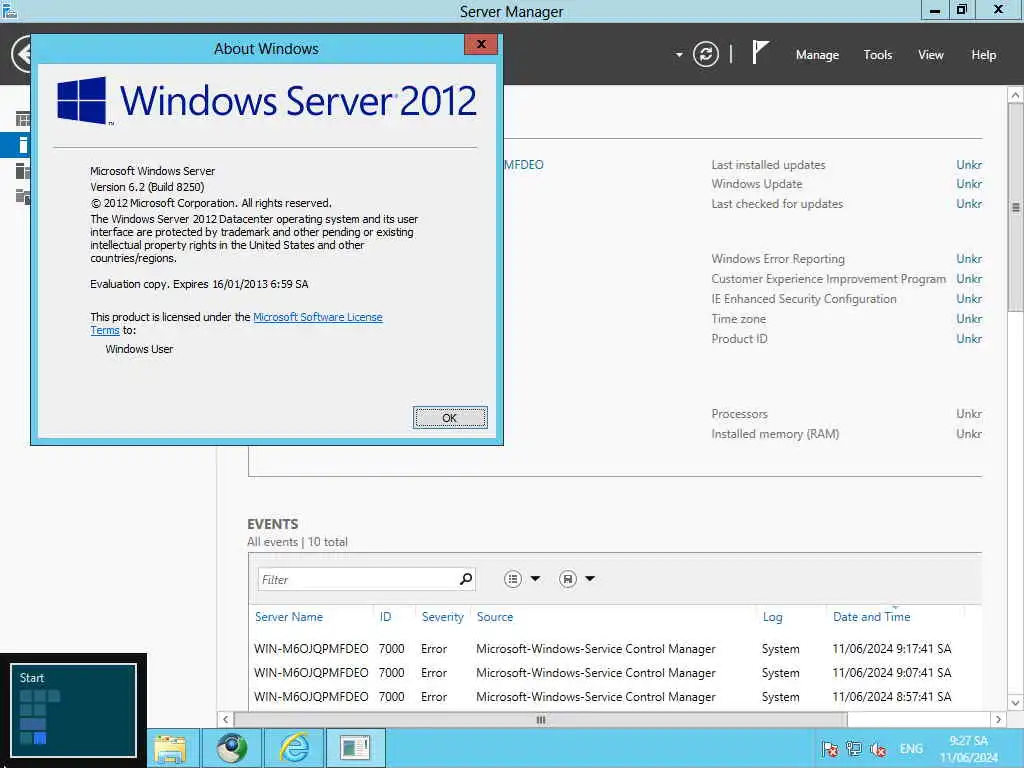1024x768 pixels.
Task: Click Last checked for updates value link
Action: (x=969, y=204)
